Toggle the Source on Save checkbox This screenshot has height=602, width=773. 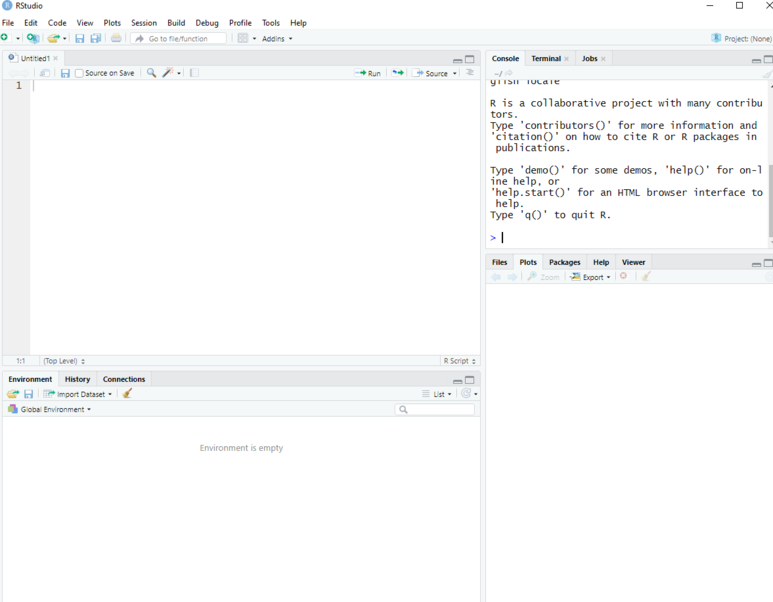[79, 73]
